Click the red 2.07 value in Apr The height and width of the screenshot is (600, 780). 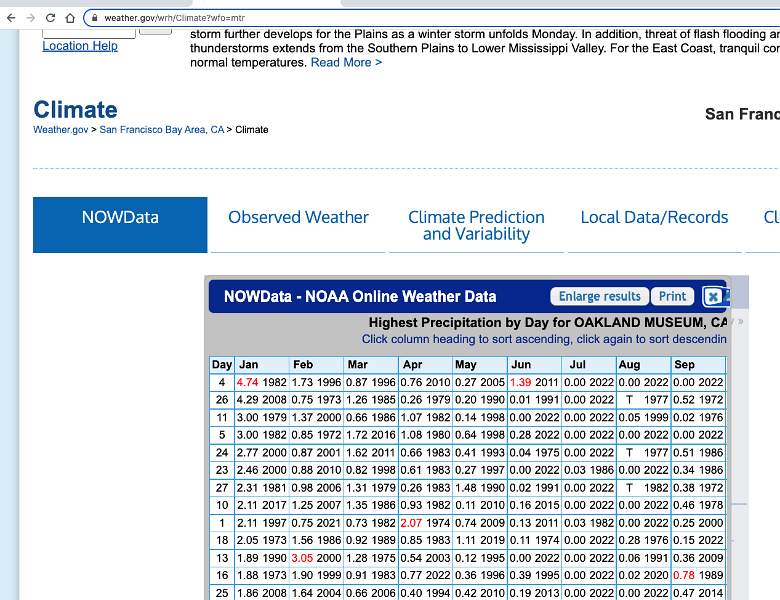(411, 523)
